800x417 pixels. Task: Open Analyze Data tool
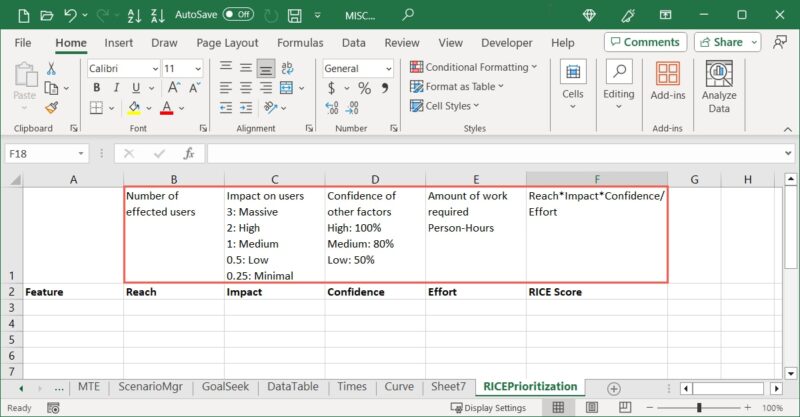(x=719, y=87)
